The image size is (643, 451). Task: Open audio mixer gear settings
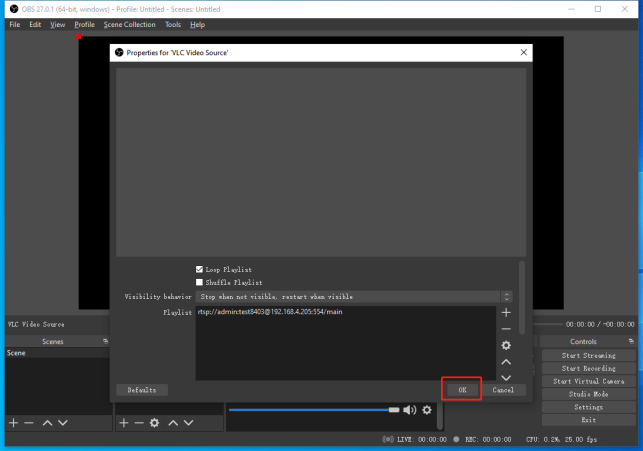tap(427, 410)
